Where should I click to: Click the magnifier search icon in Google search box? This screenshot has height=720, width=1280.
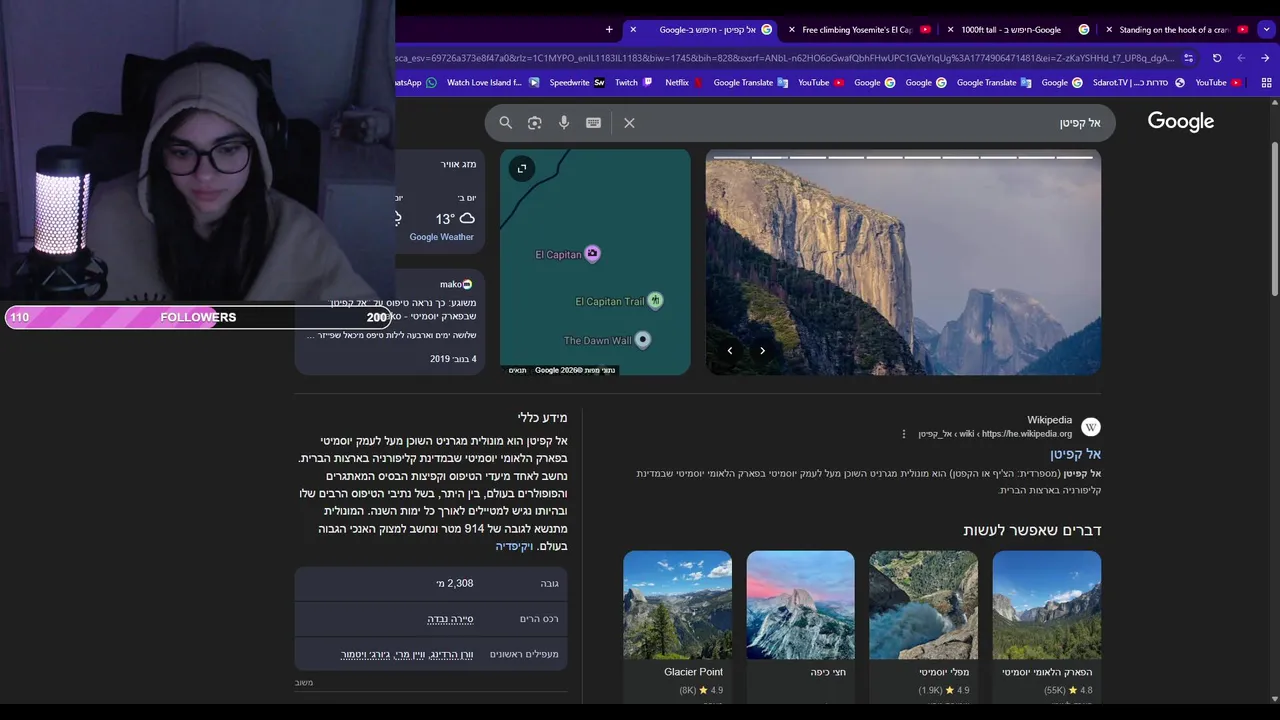506,123
